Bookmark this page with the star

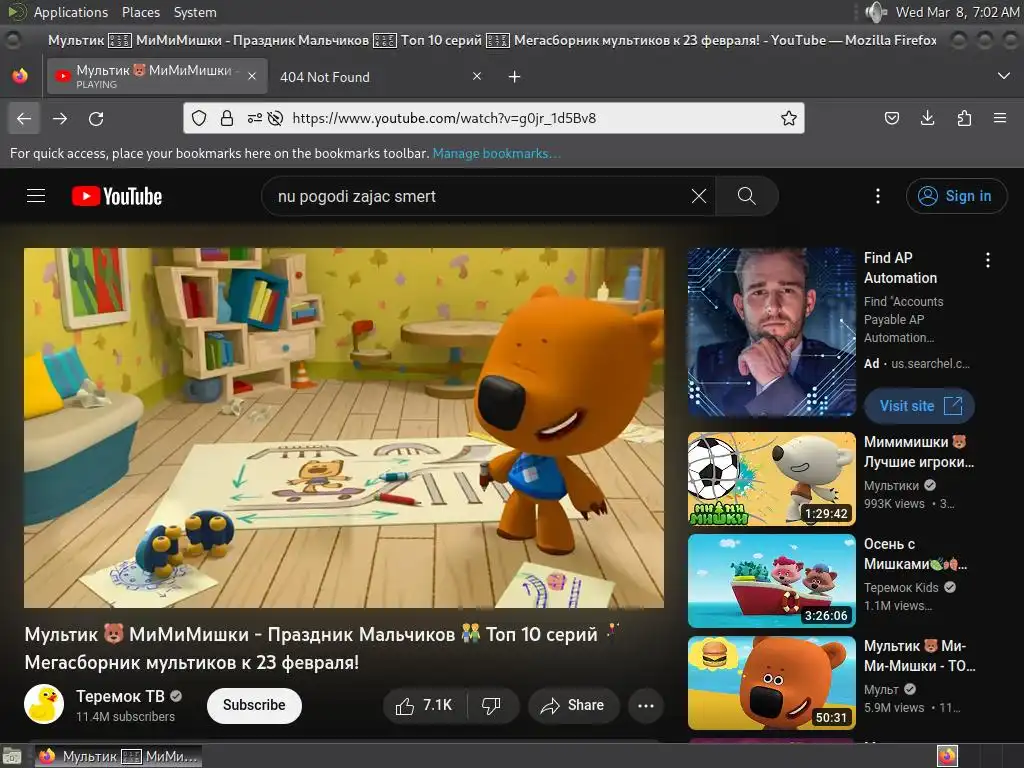point(789,118)
